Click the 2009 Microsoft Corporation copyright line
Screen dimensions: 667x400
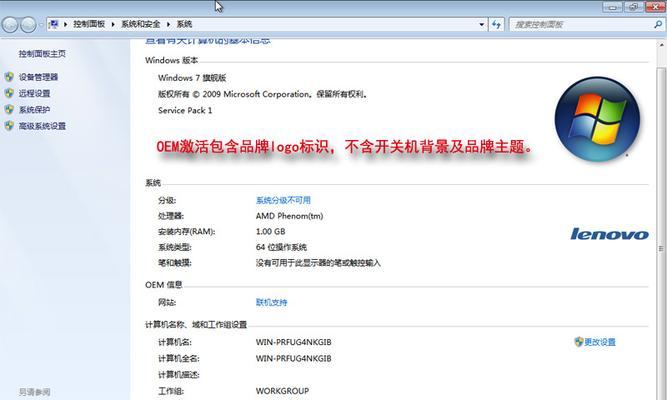point(263,94)
